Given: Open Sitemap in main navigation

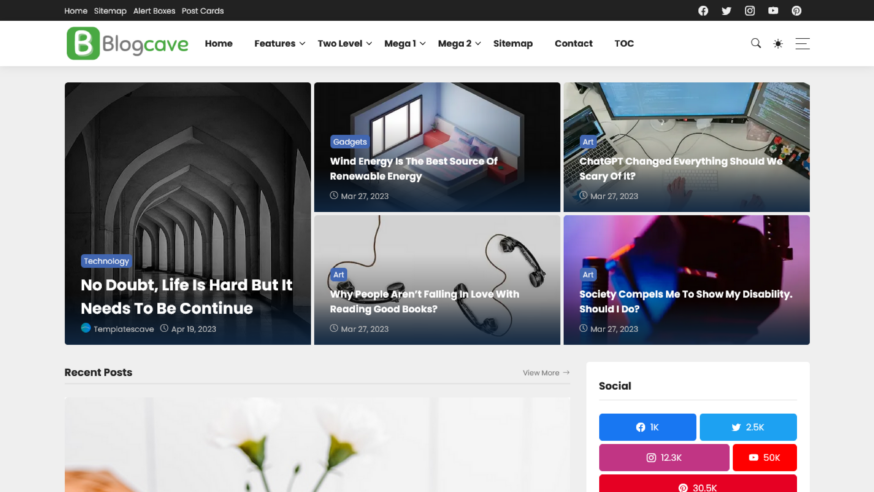Looking at the screenshot, I should [513, 43].
